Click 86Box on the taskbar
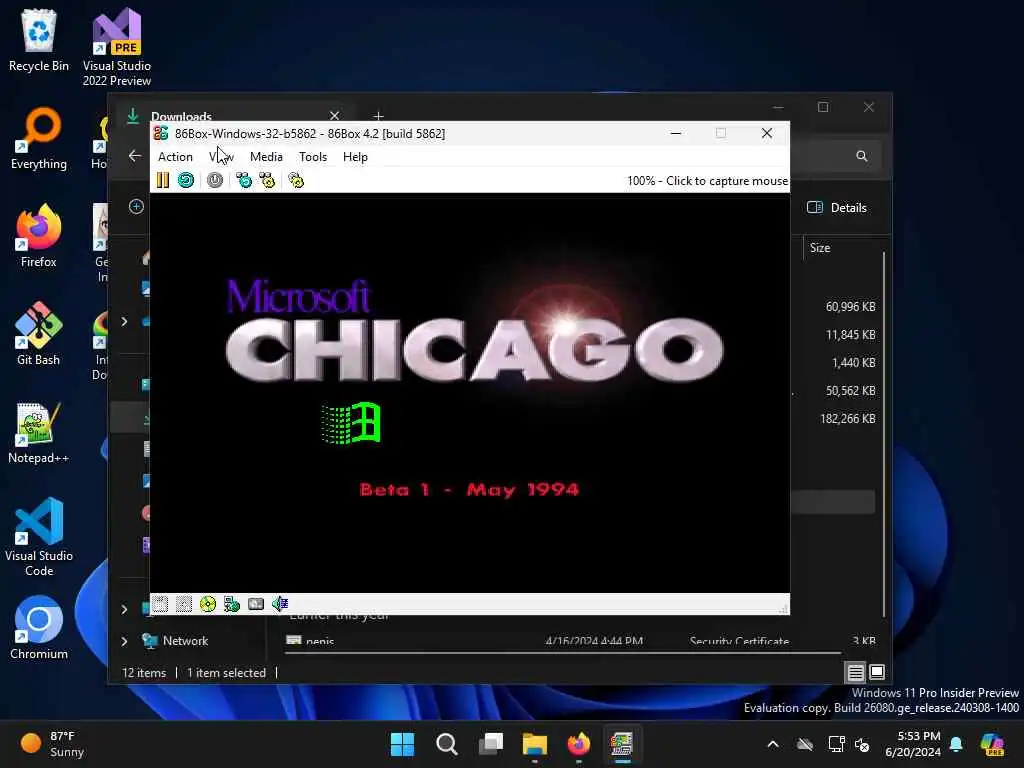Viewport: 1024px width, 768px height. click(x=622, y=744)
